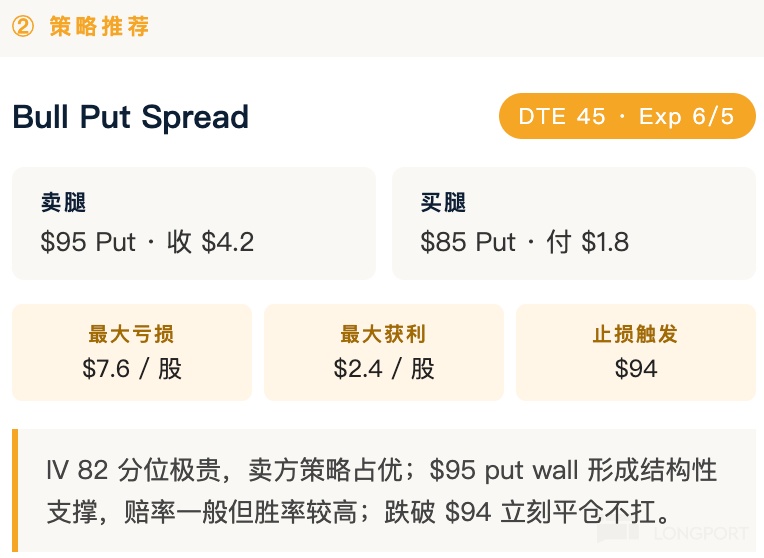
Task: Select the 止损触发 label
Action: (x=635, y=334)
